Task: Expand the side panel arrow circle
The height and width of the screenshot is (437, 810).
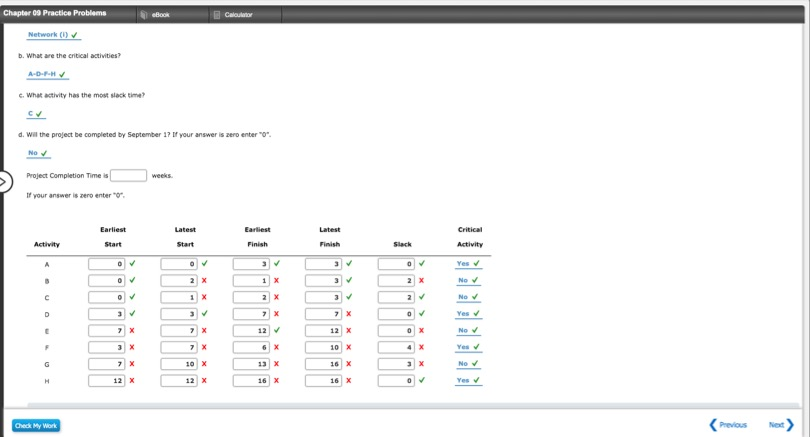Action: coord(4,182)
